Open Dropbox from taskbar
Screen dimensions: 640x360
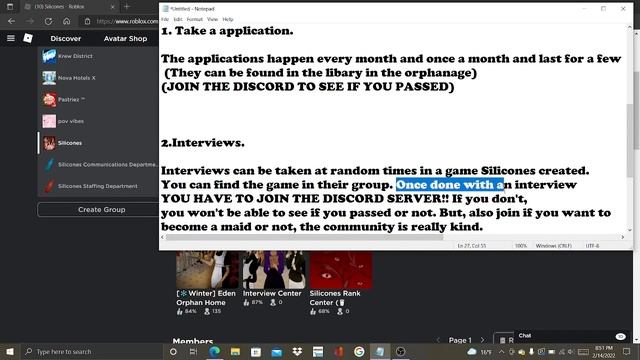click(297, 351)
